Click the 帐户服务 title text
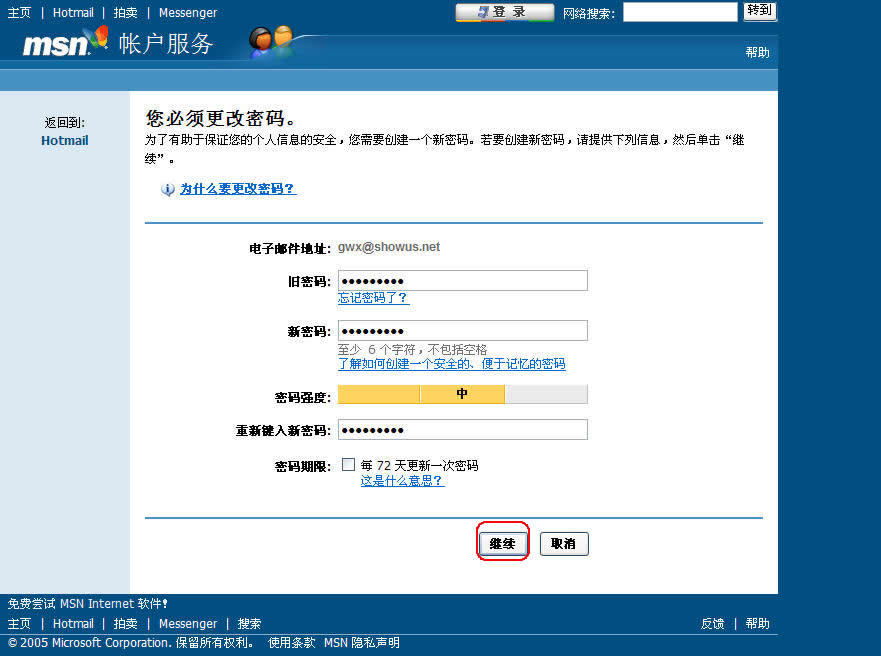881x656 pixels. [166, 44]
